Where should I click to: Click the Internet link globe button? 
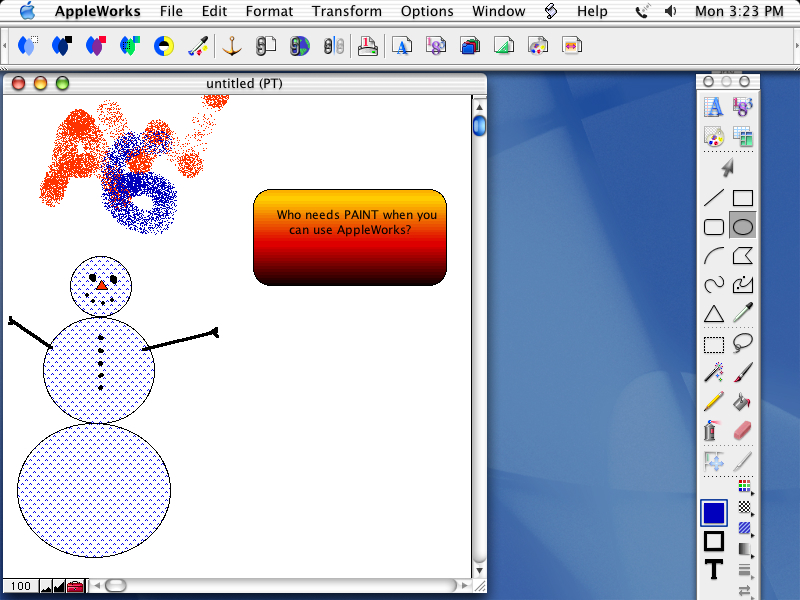pos(299,46)
